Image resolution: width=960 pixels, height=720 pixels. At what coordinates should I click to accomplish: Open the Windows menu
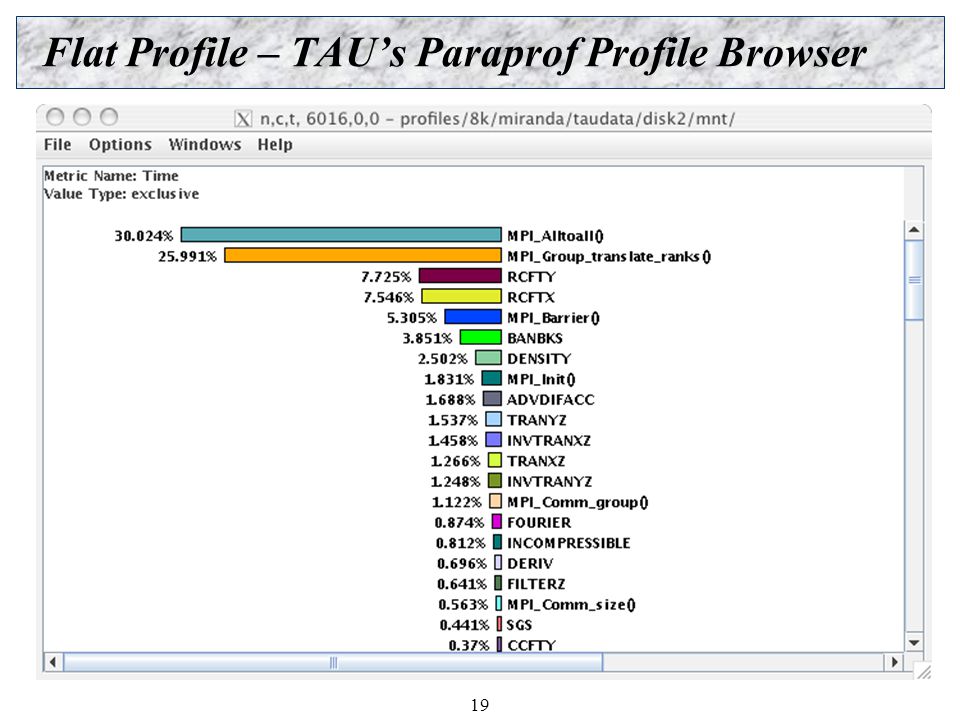pyautogui.click(x=204, y=144)
